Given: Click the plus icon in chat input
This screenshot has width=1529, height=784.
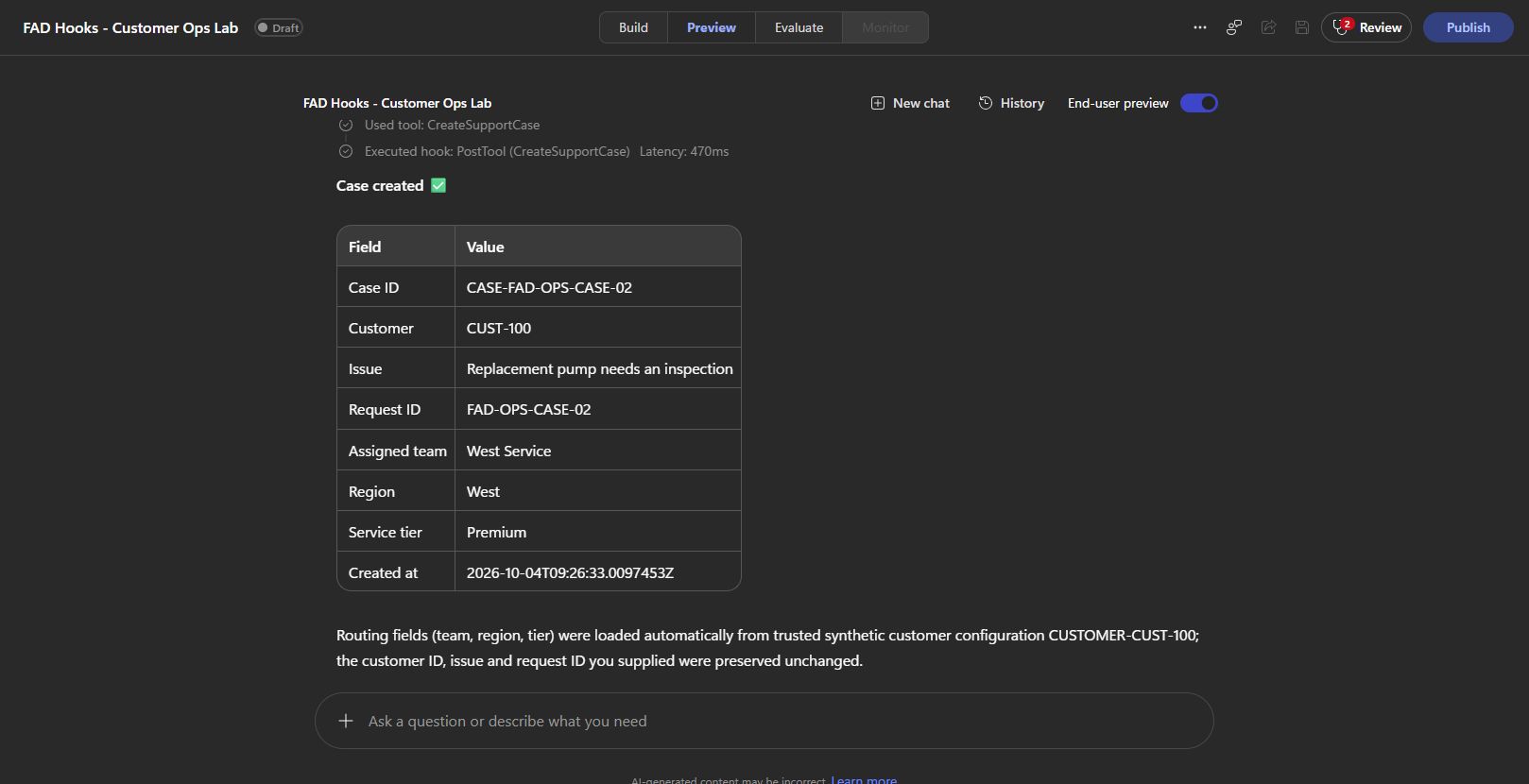Looking at the screenshot, I should pos(346,721).
